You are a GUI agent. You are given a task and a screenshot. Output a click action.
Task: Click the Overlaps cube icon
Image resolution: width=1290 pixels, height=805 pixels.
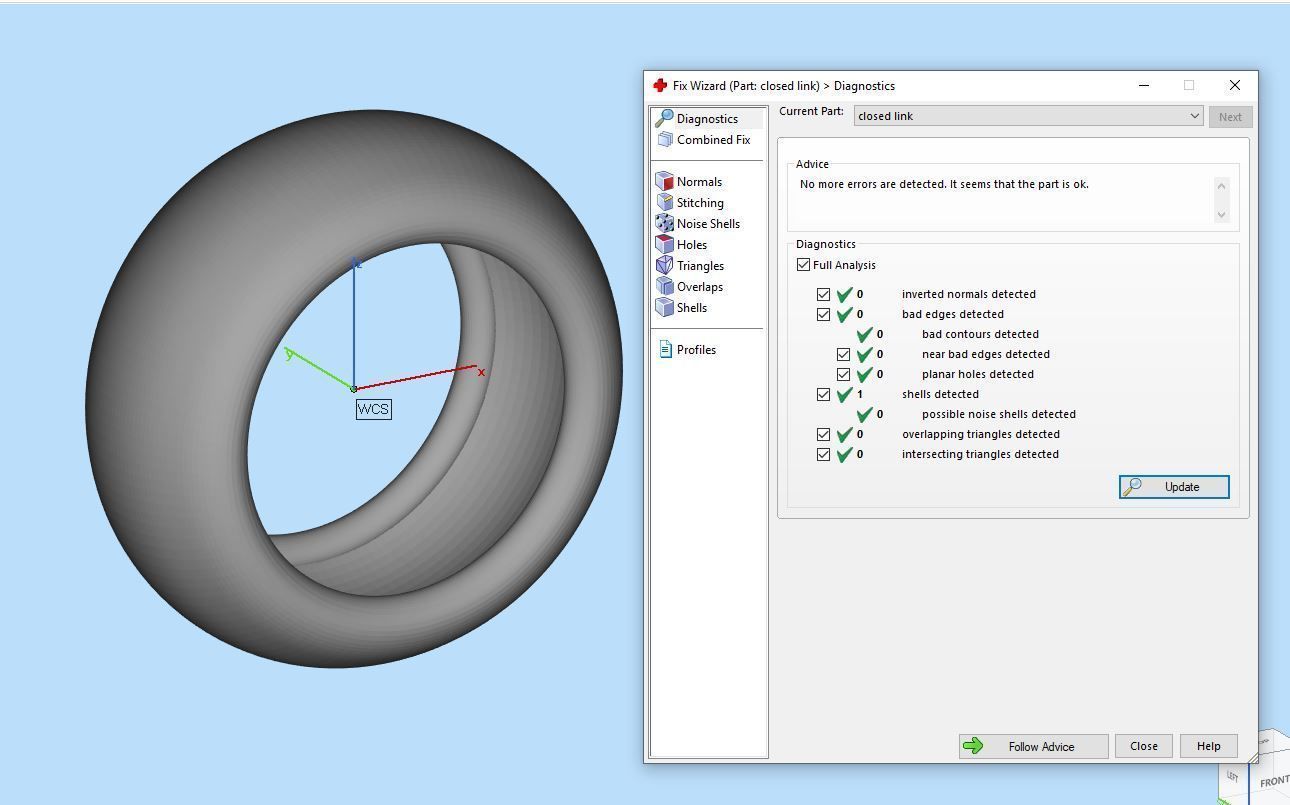coord(664,286)
